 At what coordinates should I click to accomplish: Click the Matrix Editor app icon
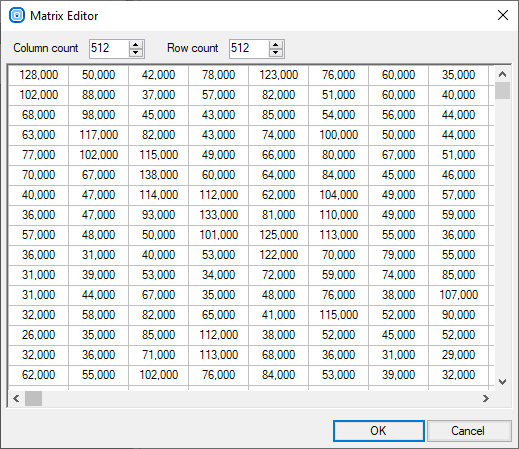(17, 15)
